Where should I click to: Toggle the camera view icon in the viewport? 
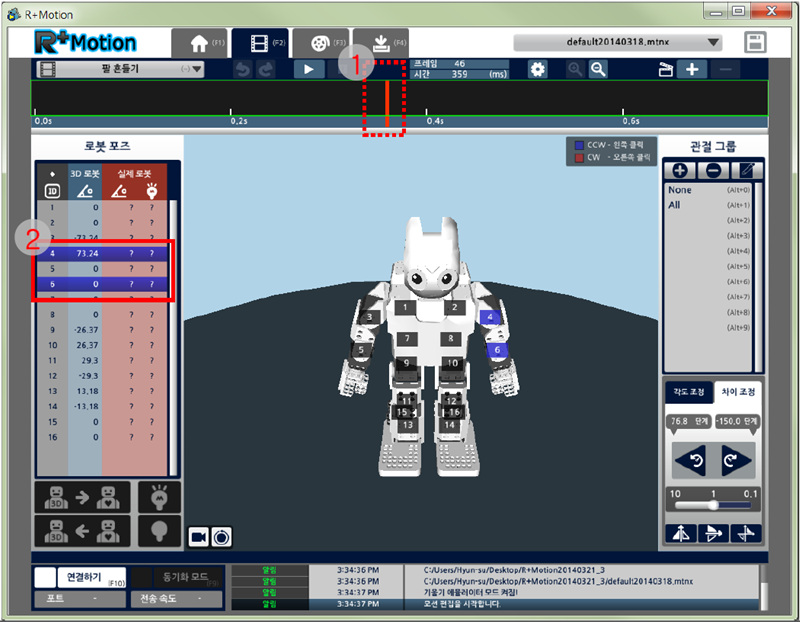(x=199, y=535)
